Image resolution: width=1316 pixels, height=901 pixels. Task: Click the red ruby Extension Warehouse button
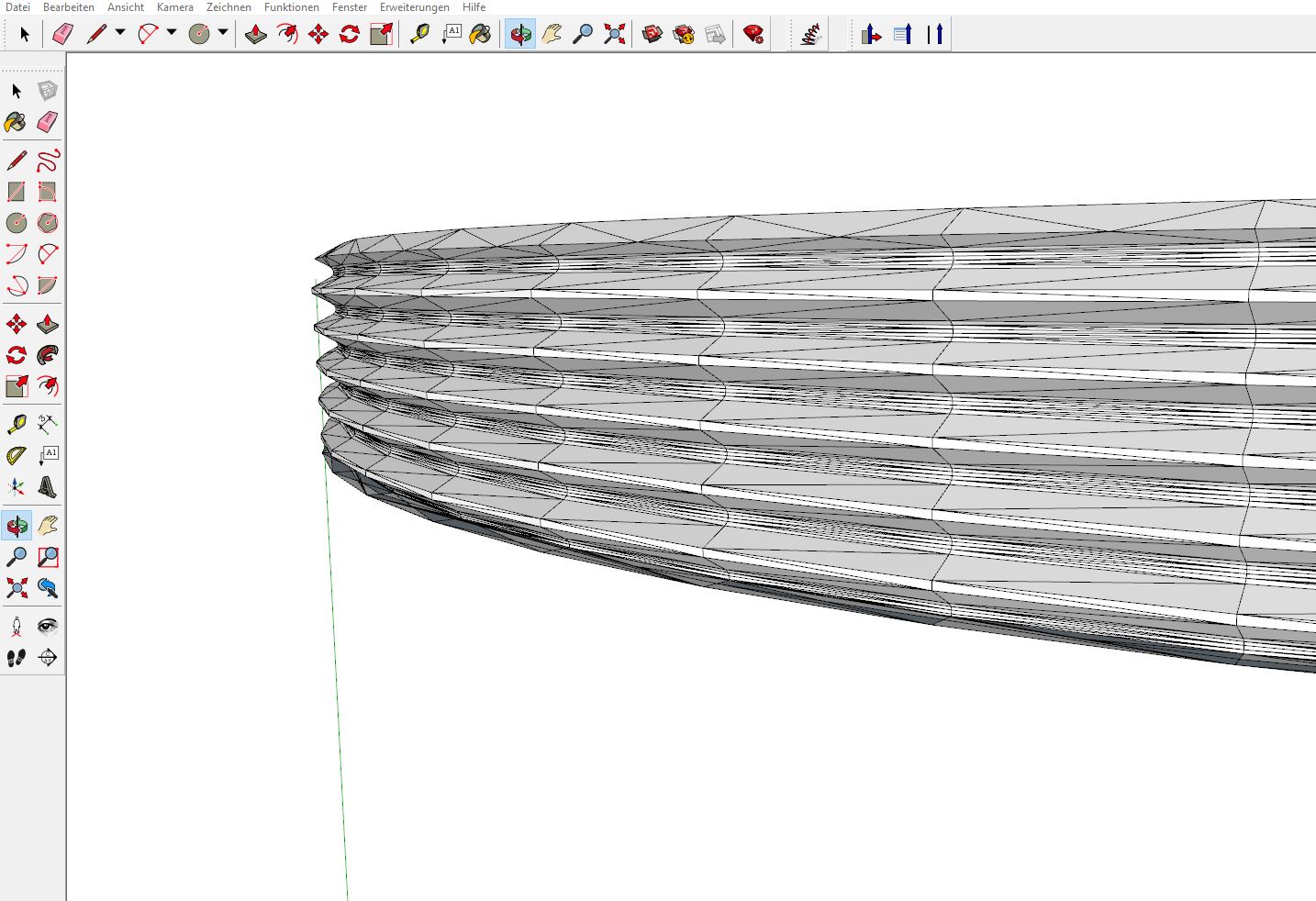[753, 35]
